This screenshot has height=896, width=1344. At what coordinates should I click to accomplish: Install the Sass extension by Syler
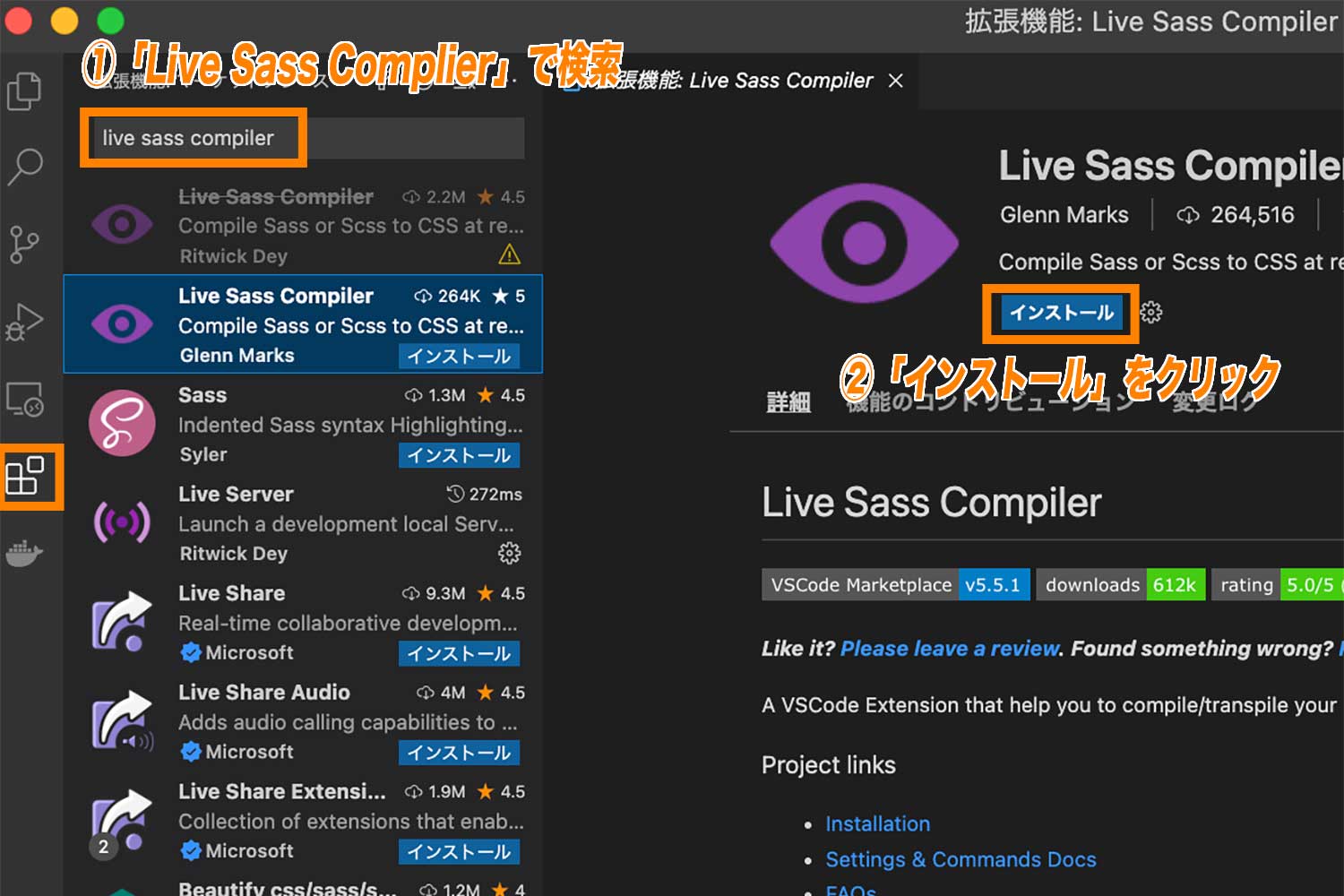click(x=459, y=456)
